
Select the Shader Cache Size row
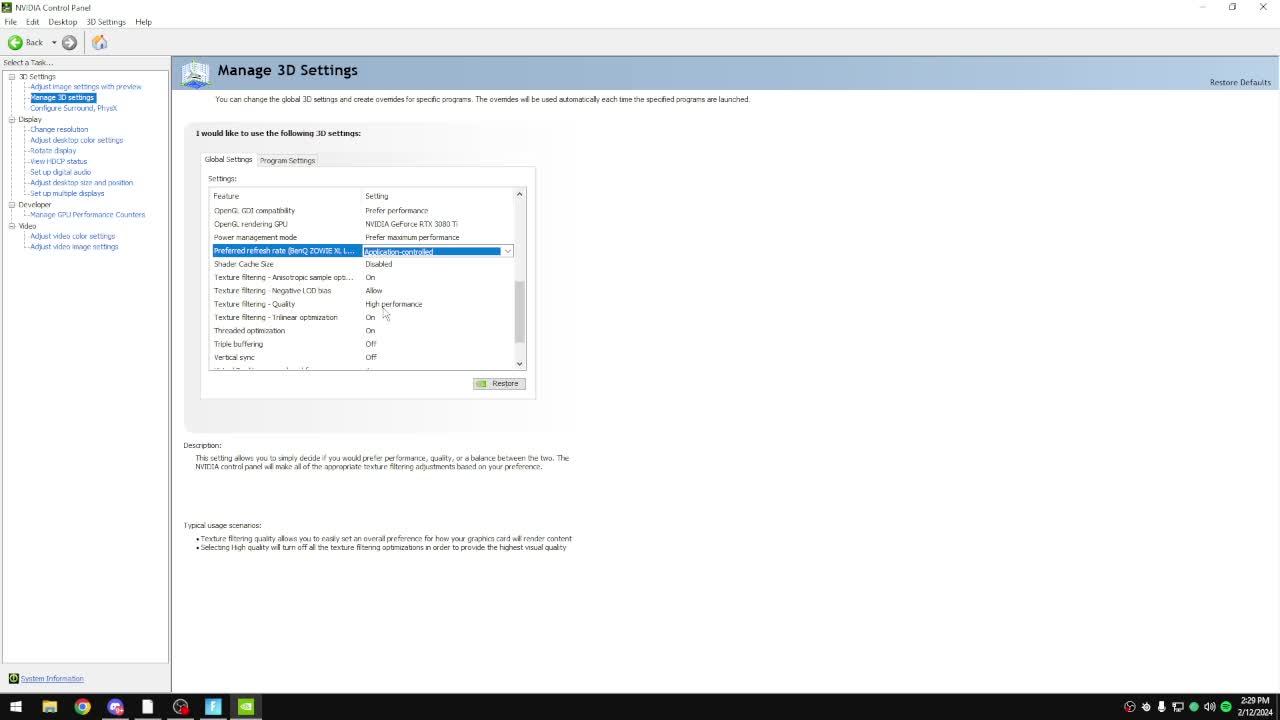click(363, 264)
